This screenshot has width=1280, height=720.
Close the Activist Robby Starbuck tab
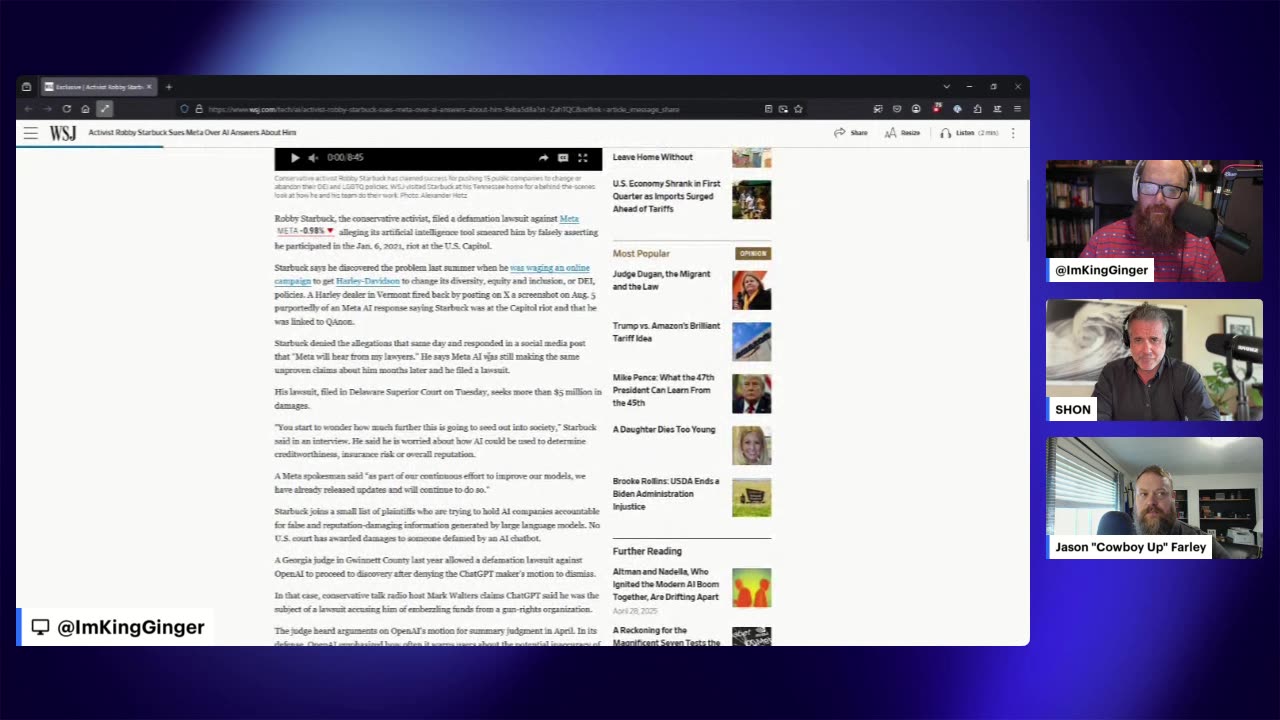pyautogui.click(x=149, y=87)
